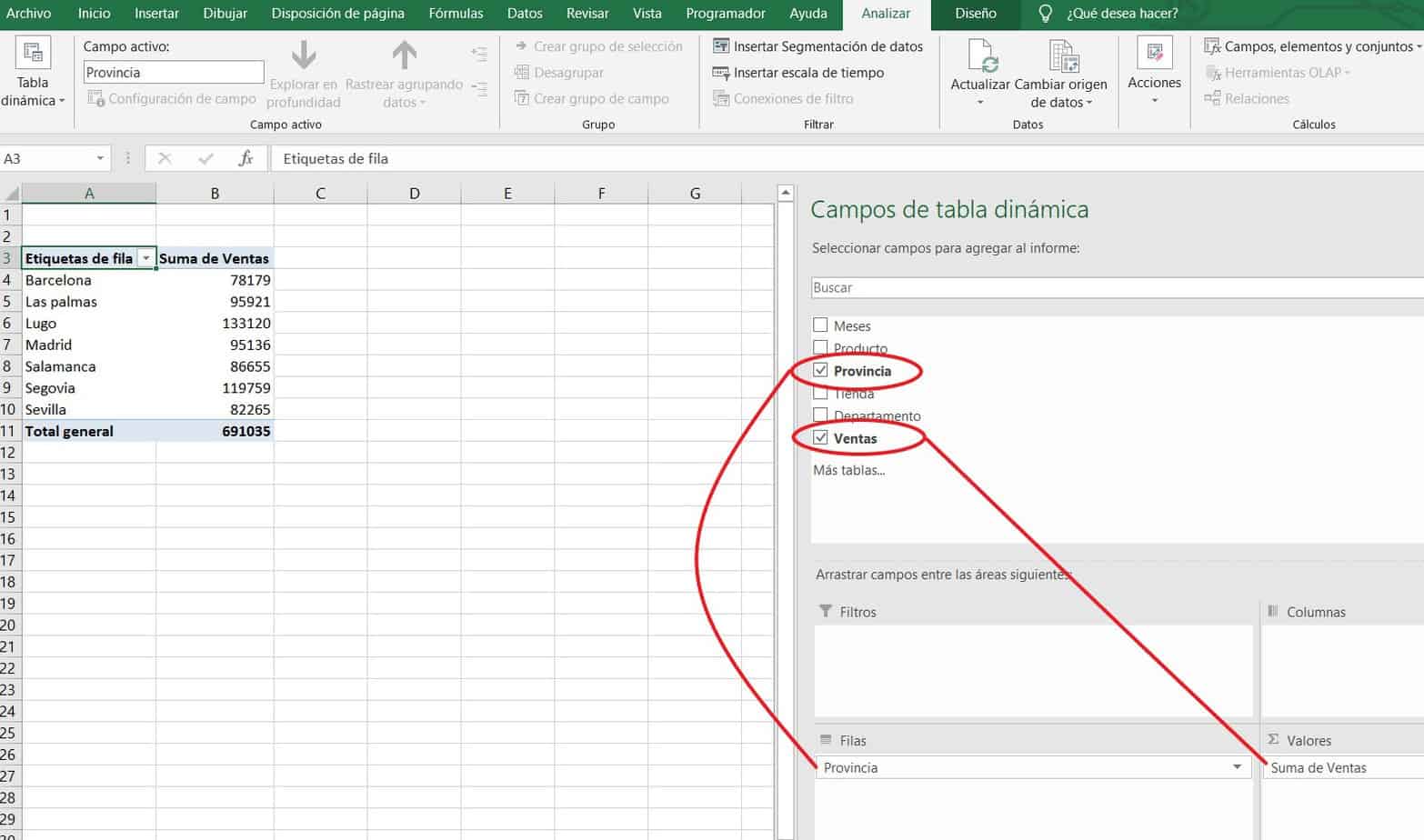The width and height of the screenshot is (1424, 840).
Task: Click the formula bar confirm checkmark
Action: pyautogui.click(x=206, y=158)
